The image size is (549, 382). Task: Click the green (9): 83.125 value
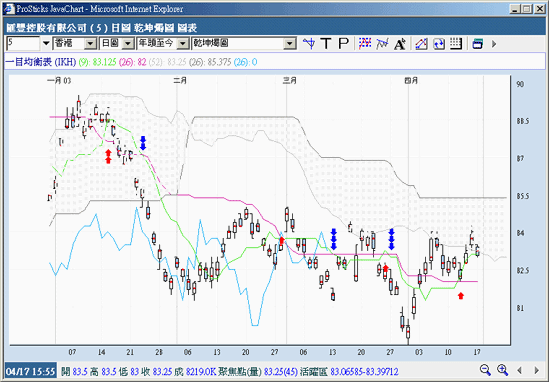point(97,62)
